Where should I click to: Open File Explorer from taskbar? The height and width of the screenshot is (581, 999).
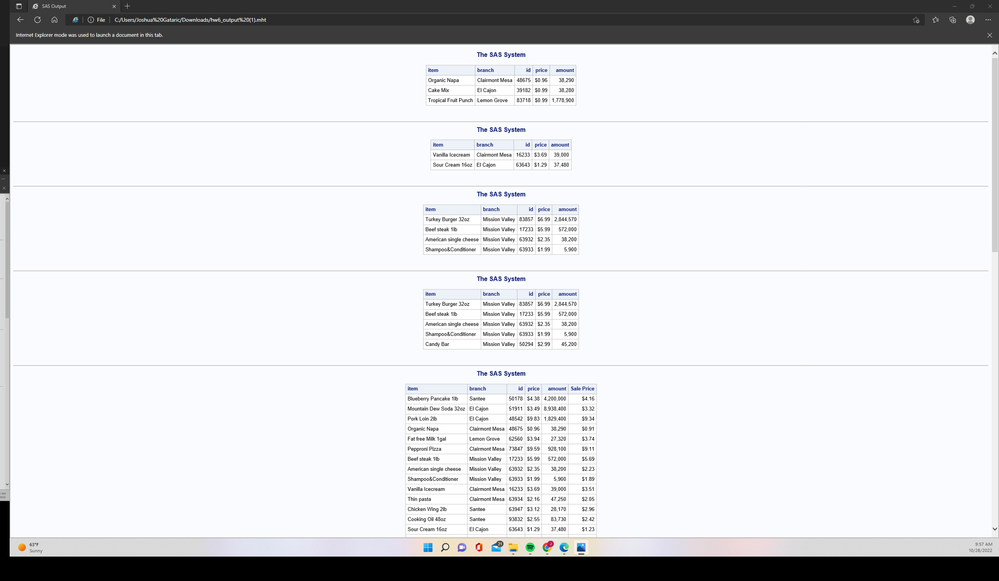(x=513, y=547)
